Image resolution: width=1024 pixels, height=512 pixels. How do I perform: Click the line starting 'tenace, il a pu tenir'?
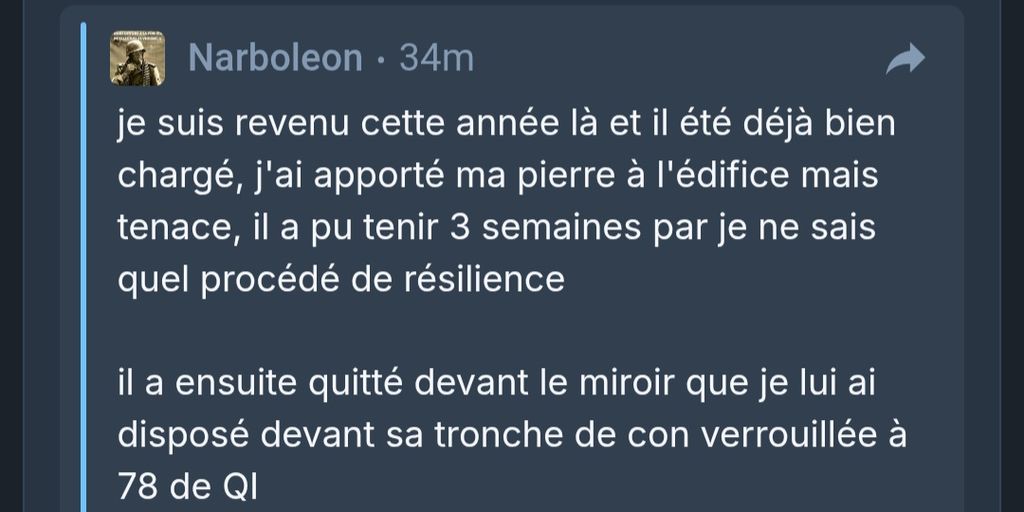click(x=496, y=228)
